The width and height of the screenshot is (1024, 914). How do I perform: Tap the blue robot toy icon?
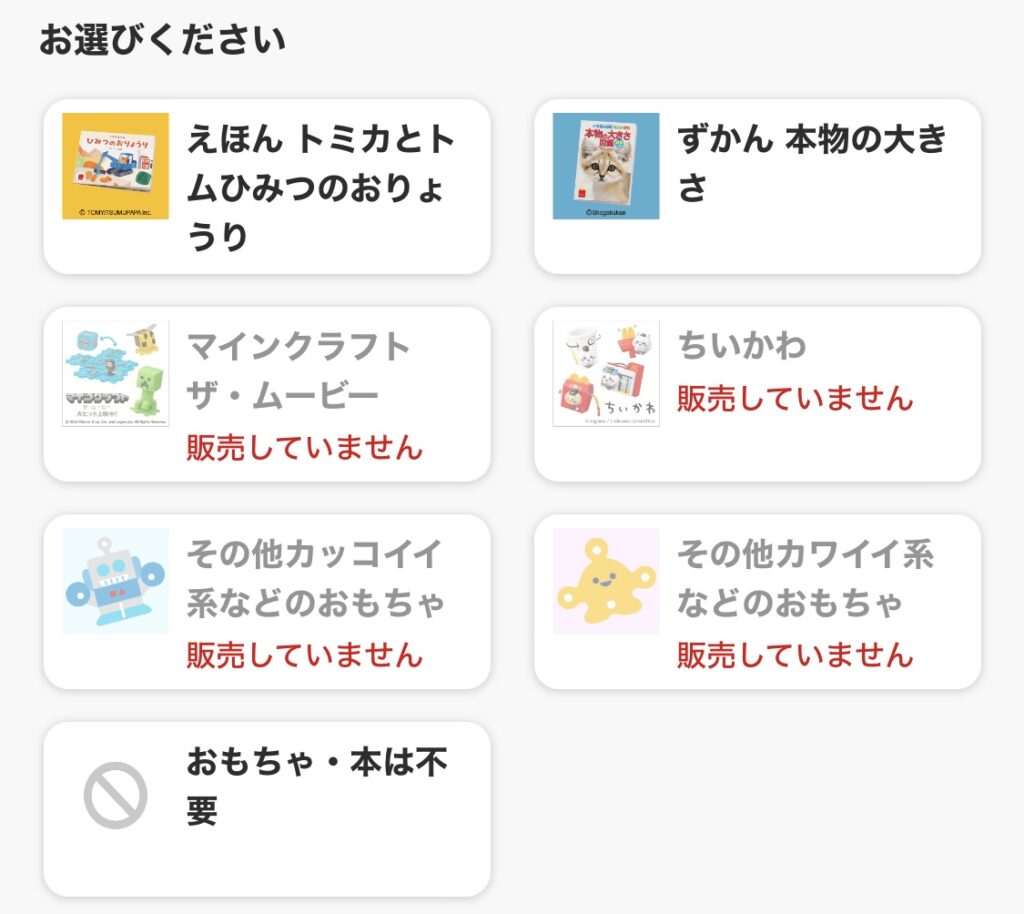pyautogui.click(x=116, y=581)
